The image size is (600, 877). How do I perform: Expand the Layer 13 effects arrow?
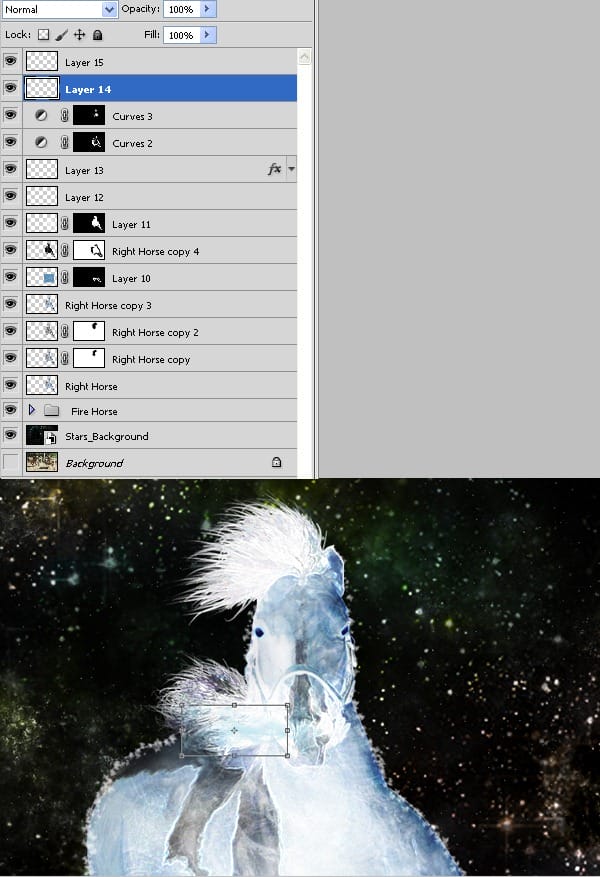pos(291,170)
